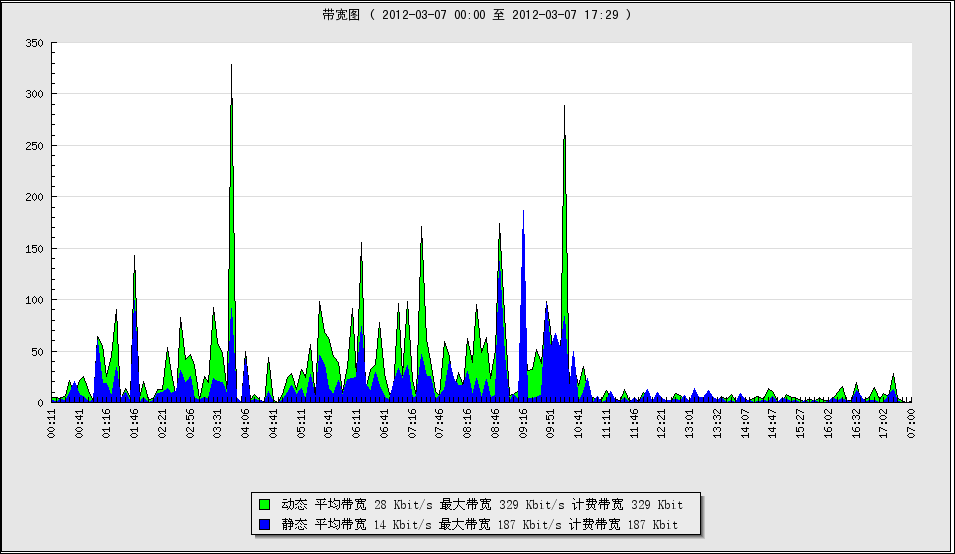
Task: Click the x-axis time label 14:47
Action: [773, 423]
